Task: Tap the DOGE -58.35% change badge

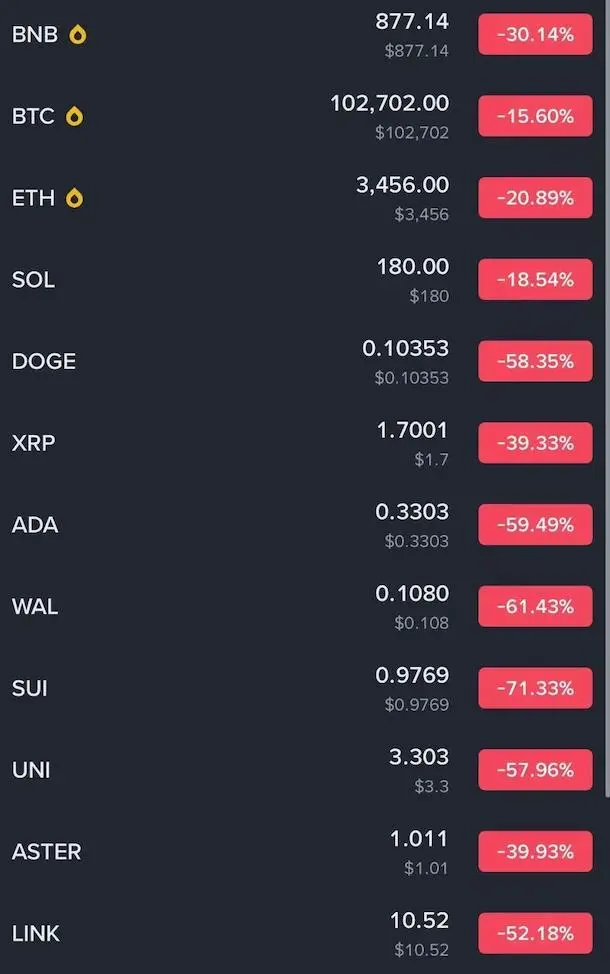Action: tap(535, 362)
